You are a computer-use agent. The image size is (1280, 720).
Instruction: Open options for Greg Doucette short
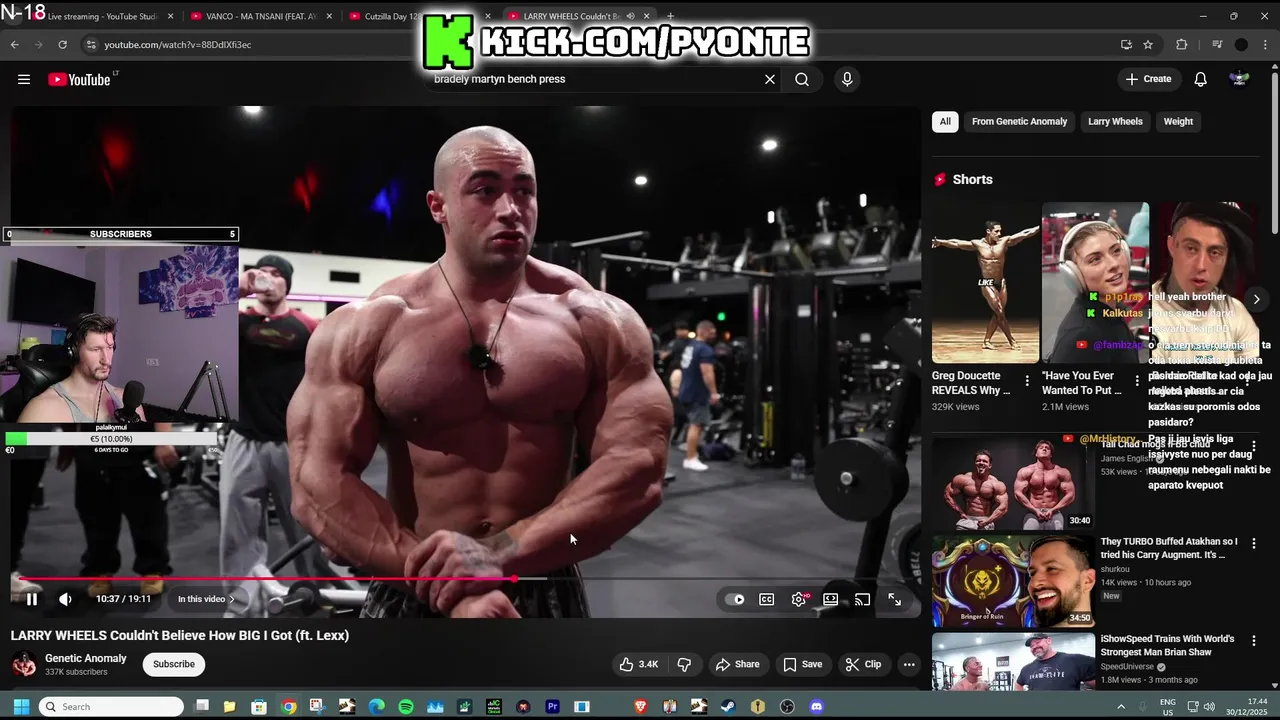point(1027,381)
